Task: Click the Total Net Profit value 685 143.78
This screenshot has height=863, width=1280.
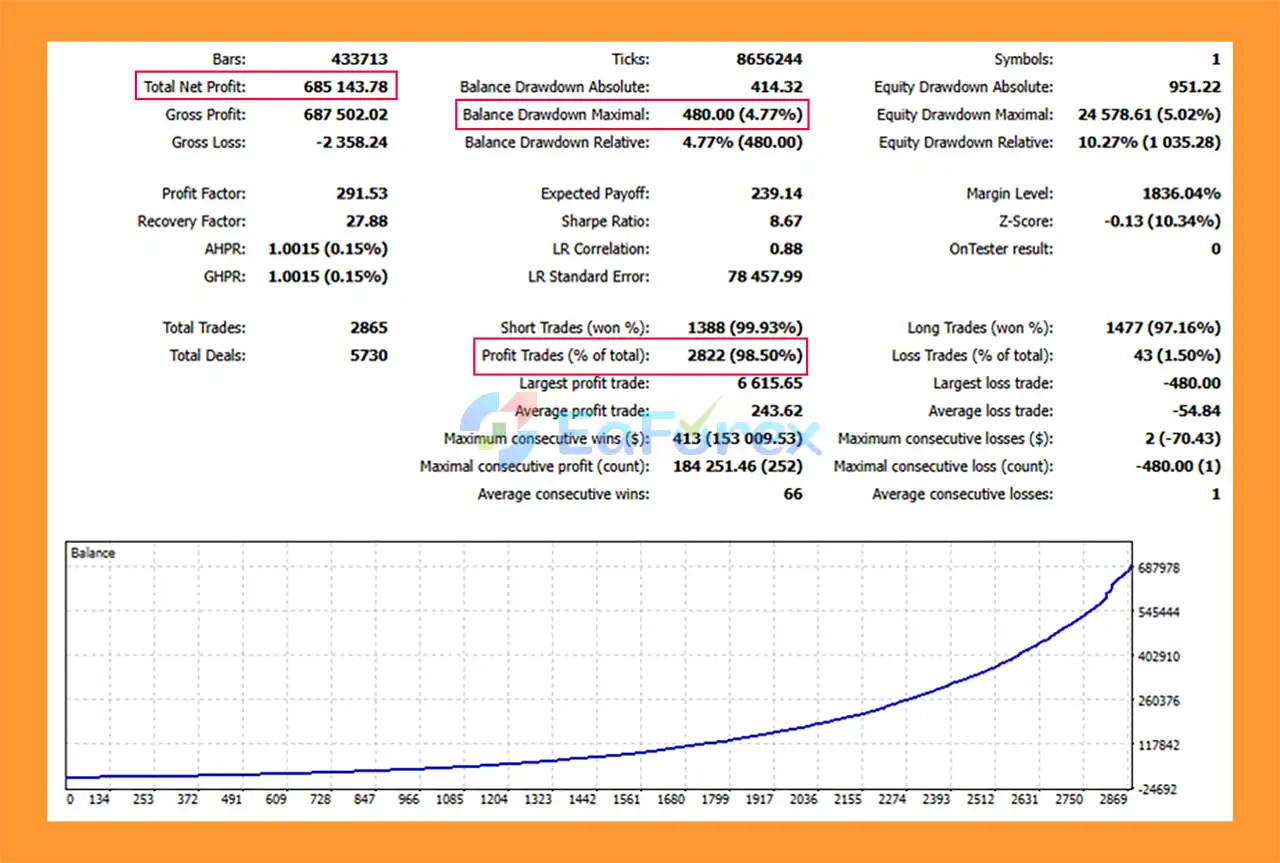Action: point(345,87)
